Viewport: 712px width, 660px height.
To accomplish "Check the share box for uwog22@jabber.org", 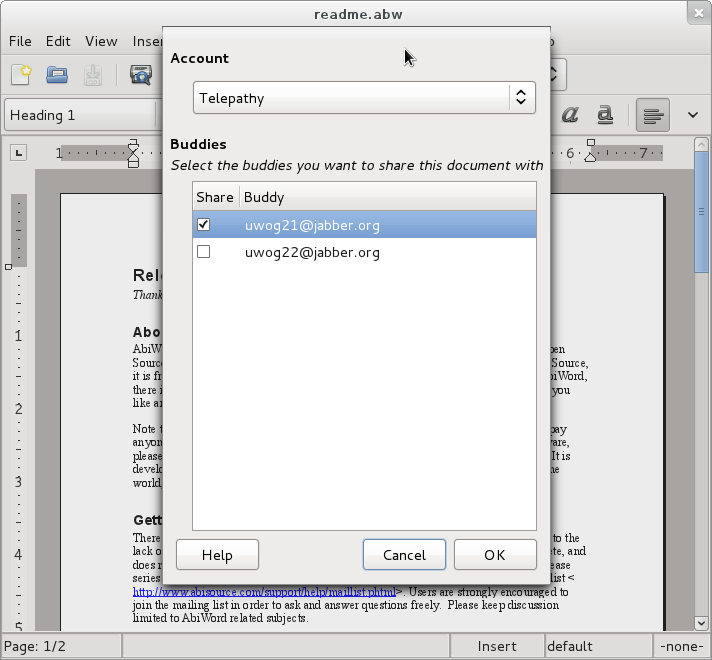I will pos(203,251).
